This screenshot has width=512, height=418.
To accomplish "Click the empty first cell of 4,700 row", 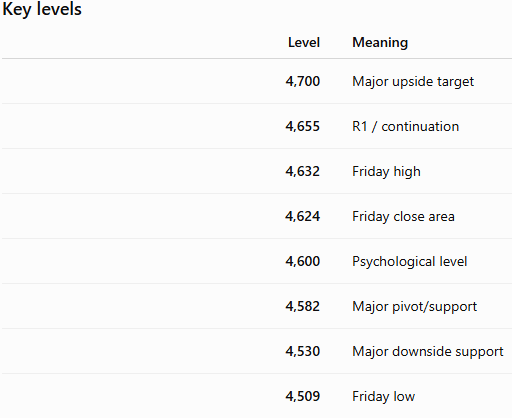I will [140, 81].
